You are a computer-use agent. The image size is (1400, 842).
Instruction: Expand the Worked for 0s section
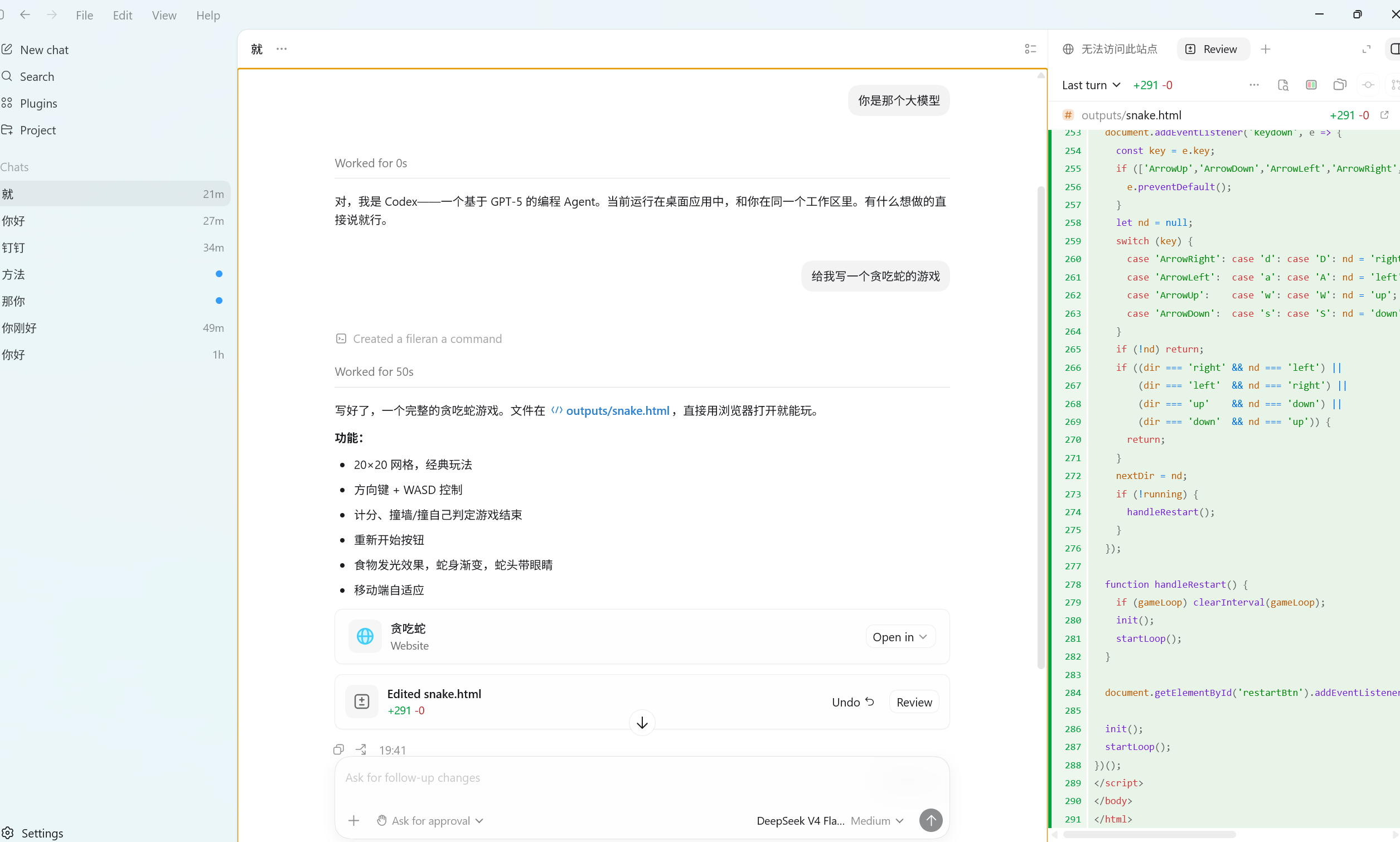point(370,163)
